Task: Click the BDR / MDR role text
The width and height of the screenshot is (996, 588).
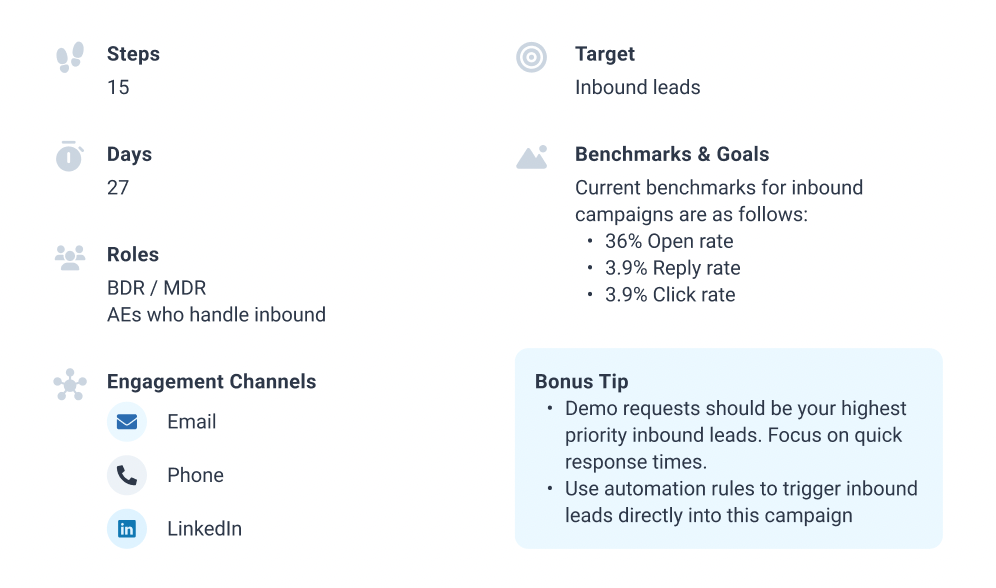Action: click(157, 288)
